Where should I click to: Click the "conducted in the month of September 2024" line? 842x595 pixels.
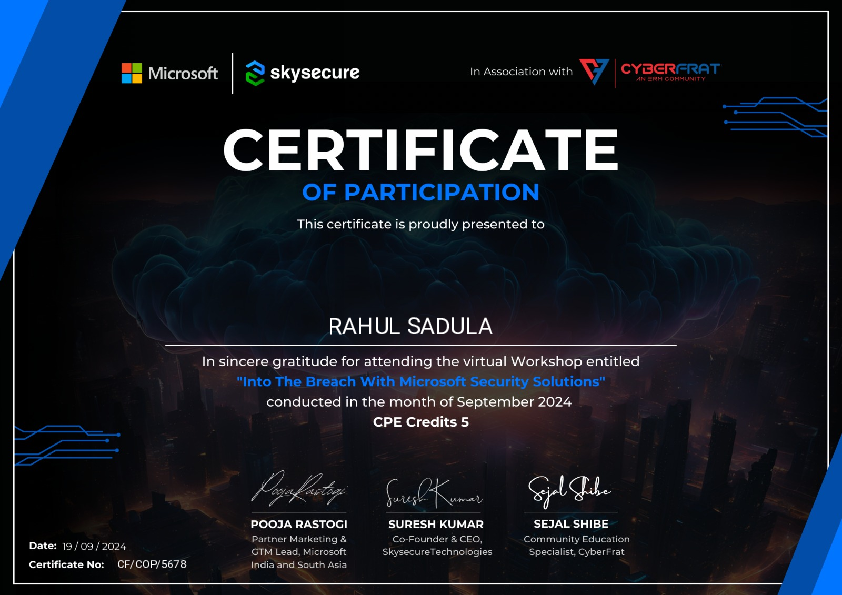click(419, 402)
